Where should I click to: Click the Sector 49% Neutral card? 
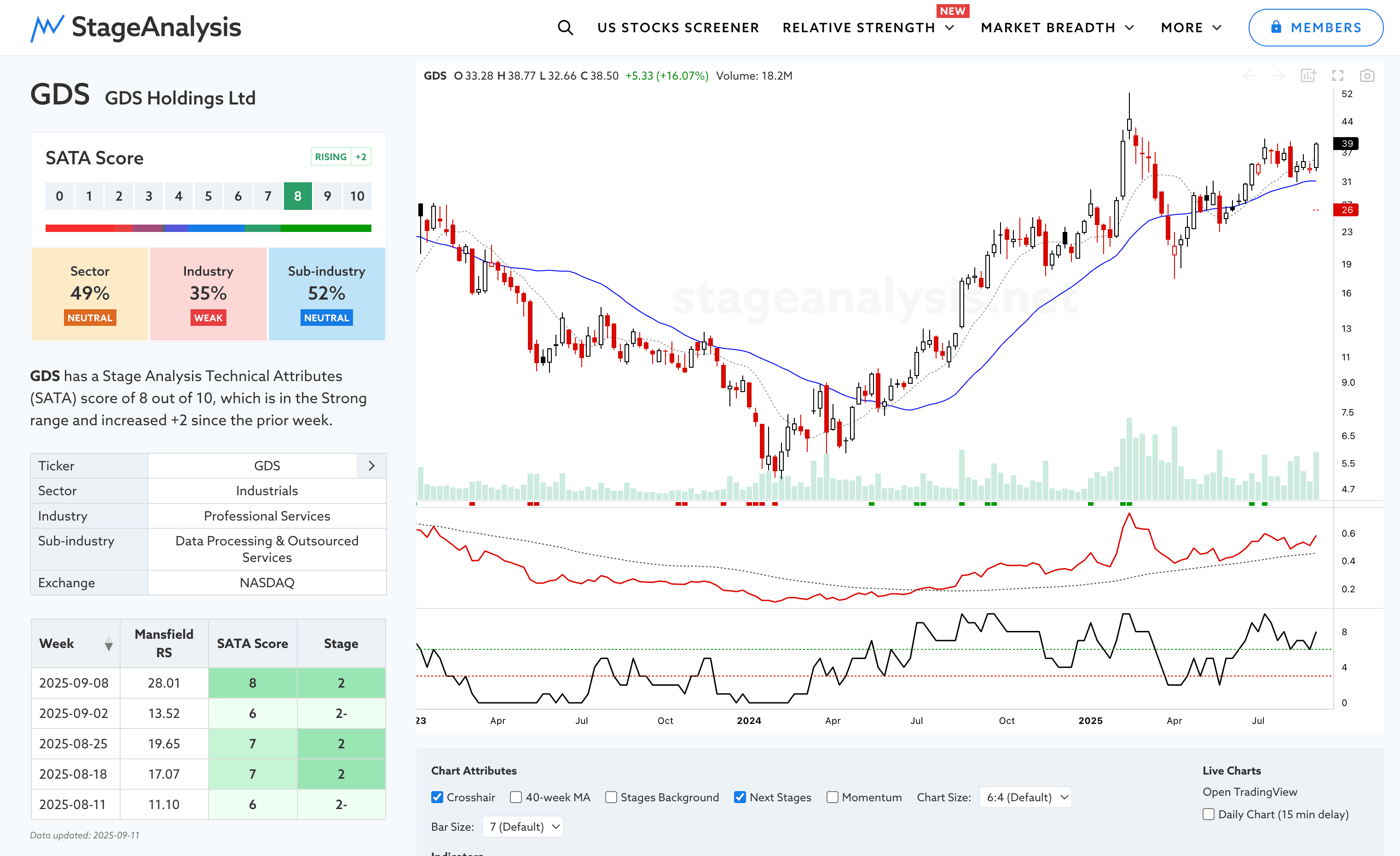(90, 294)
